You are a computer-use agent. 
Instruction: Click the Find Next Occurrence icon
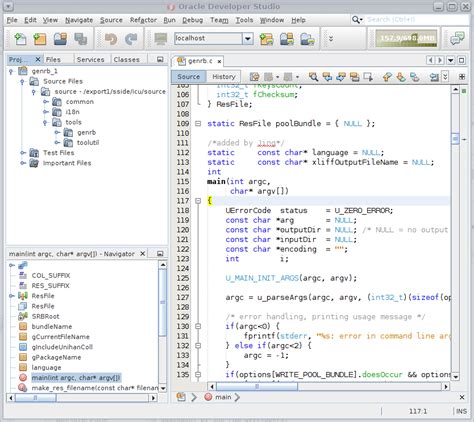coord(341,77)
